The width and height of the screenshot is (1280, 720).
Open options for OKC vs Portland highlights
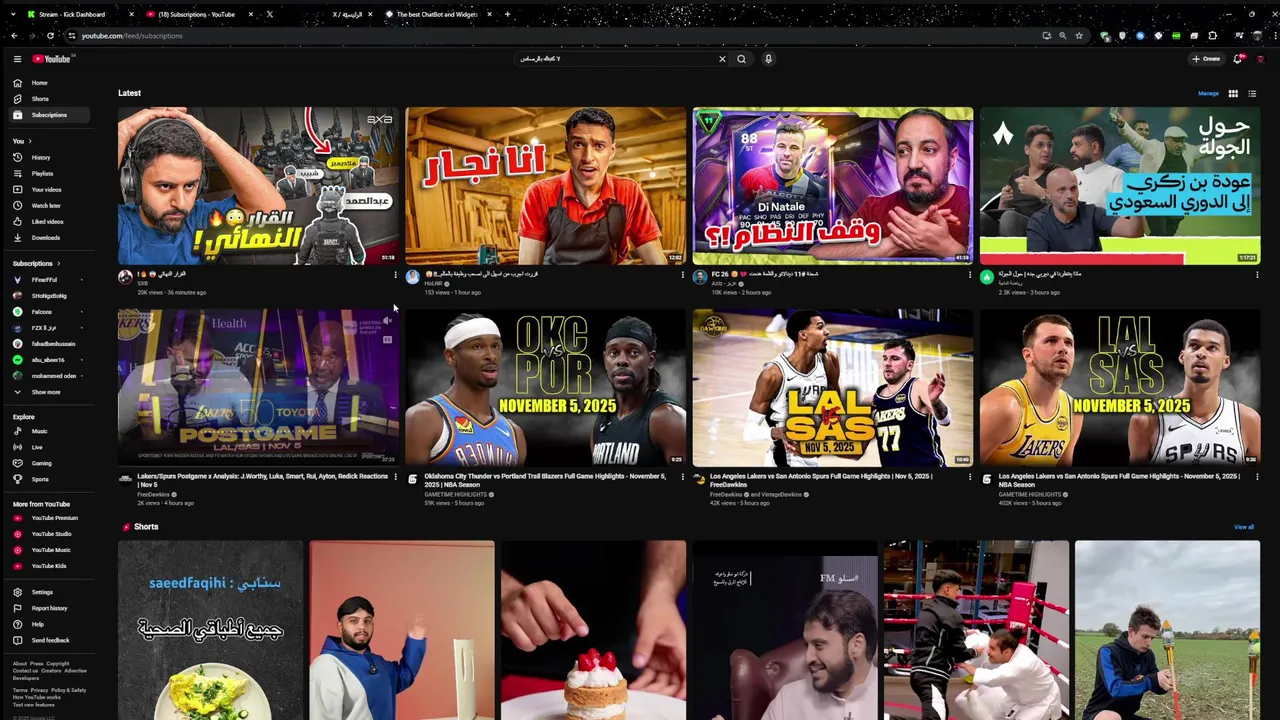[x=683, y=477]
